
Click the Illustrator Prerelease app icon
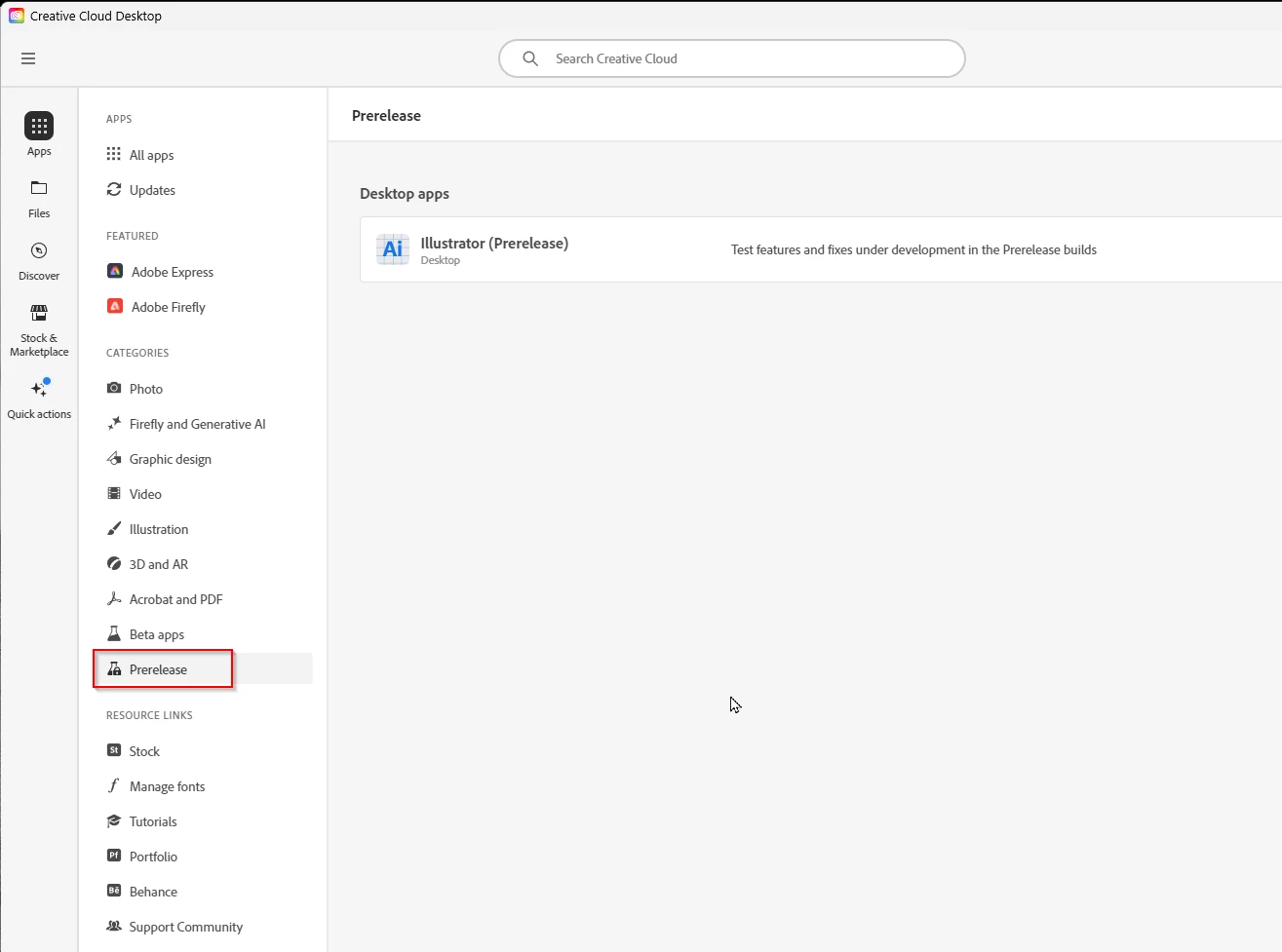(x=393, y=249)
